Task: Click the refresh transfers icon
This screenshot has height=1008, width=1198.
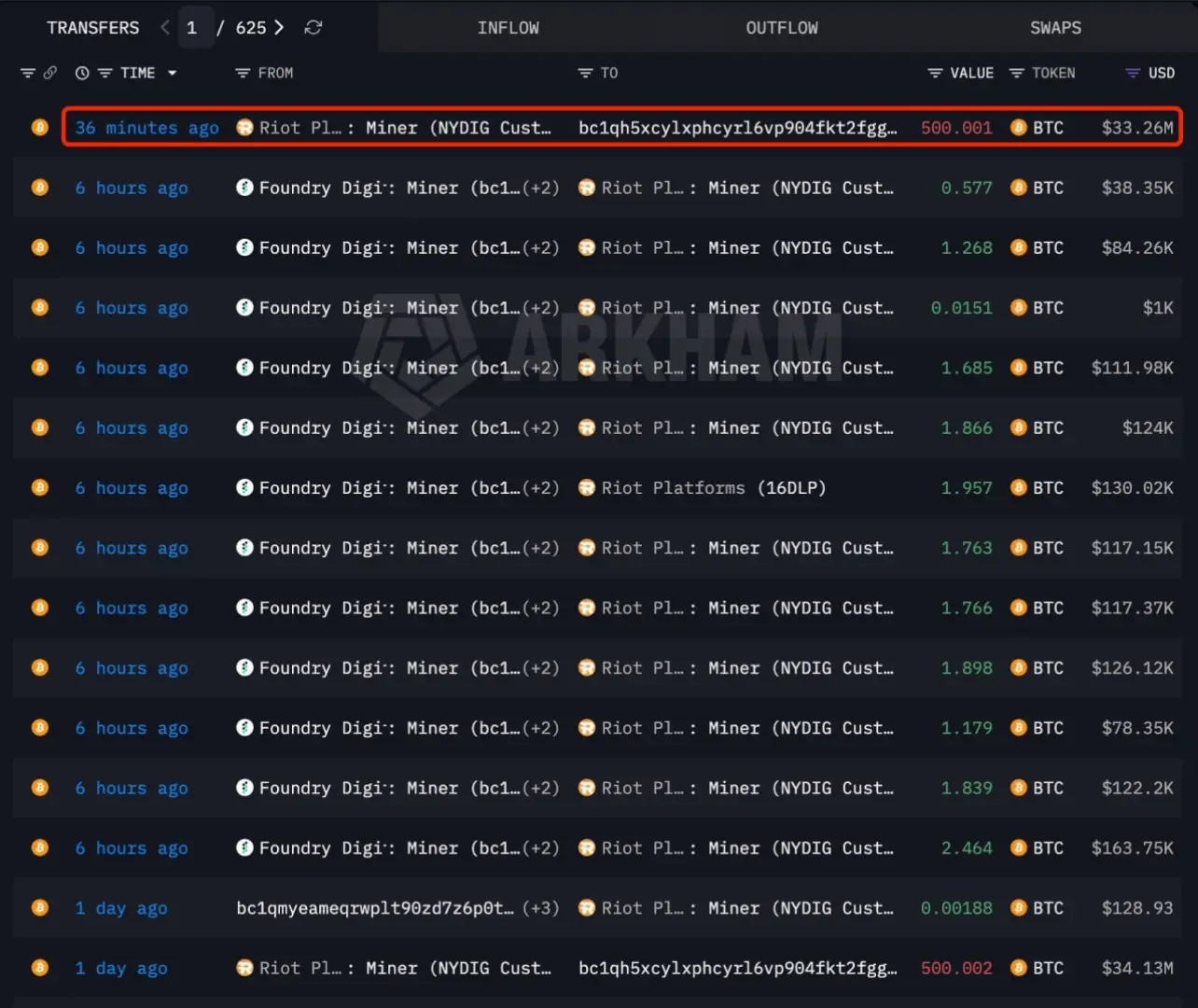Action: [x=313, y=28]
